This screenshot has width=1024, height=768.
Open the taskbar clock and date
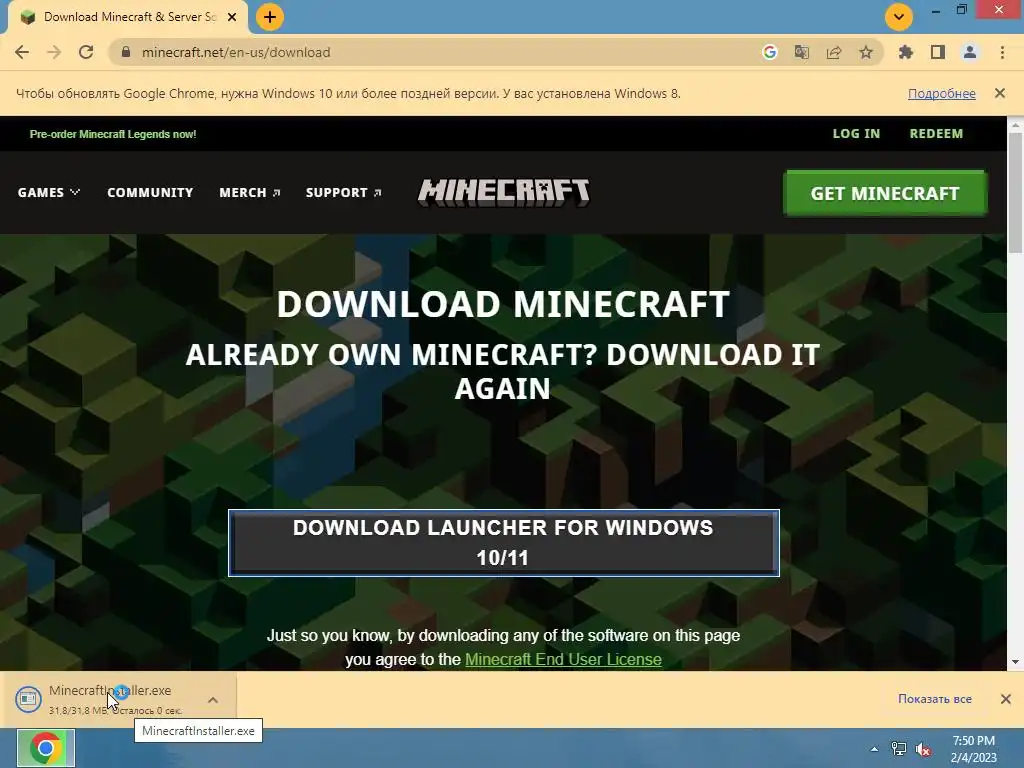point(973,749)
